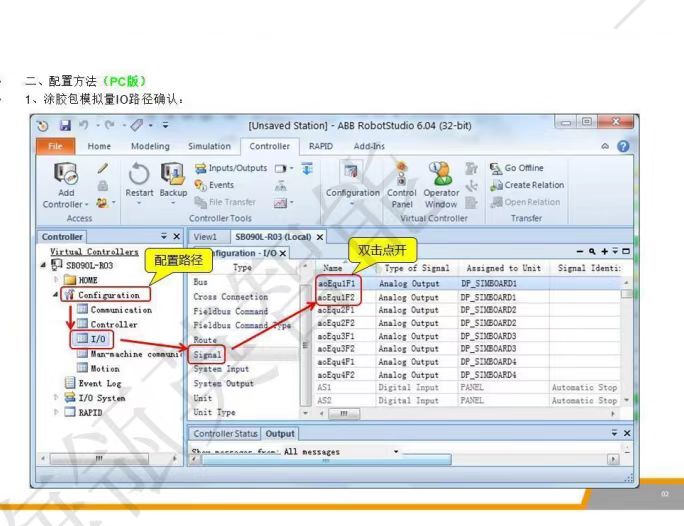This screenshot has height=526, width=684.
Task: Collapse the Configuration tree node
Action: pyautogui.click(x=55, y=294)
